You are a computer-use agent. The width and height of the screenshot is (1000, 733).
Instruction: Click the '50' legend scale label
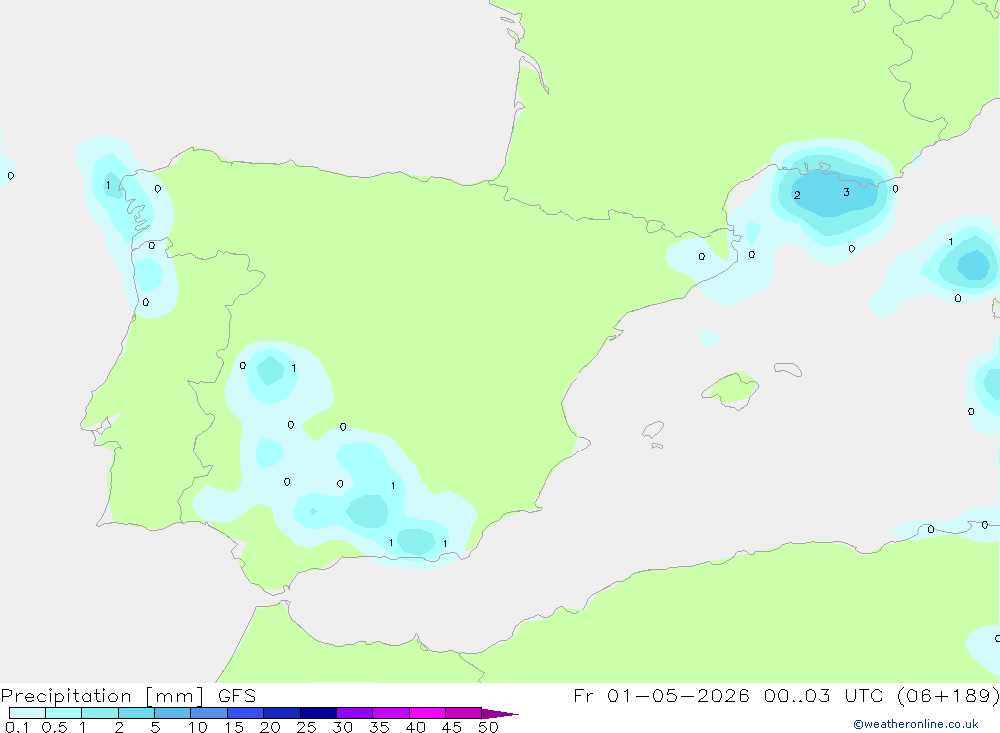(488, 727)
